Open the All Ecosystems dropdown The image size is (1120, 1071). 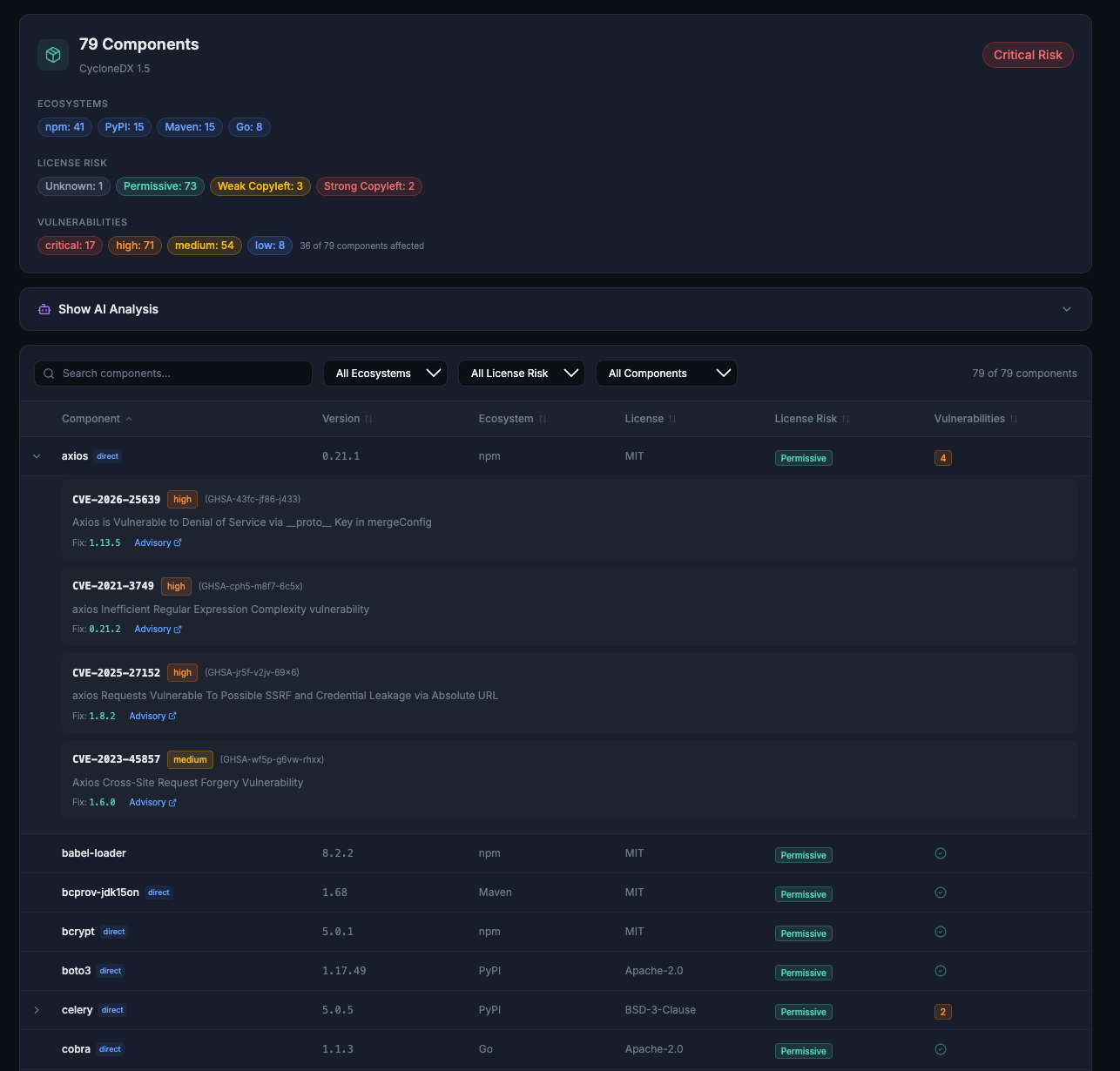[x=385, y=373]
